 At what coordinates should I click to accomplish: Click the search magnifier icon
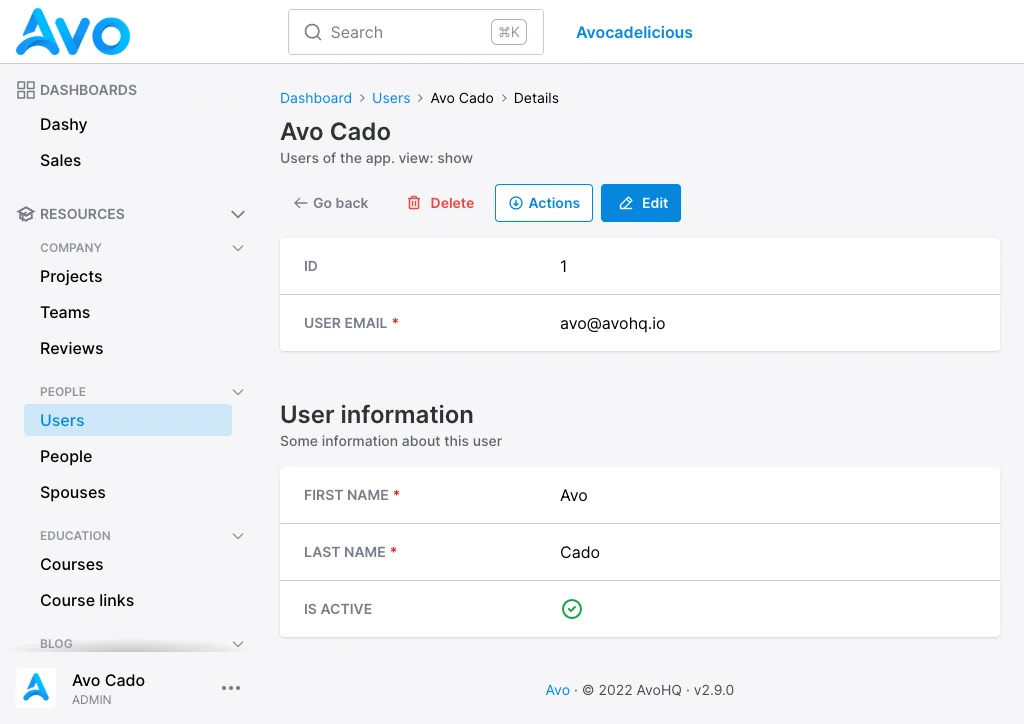313,32
